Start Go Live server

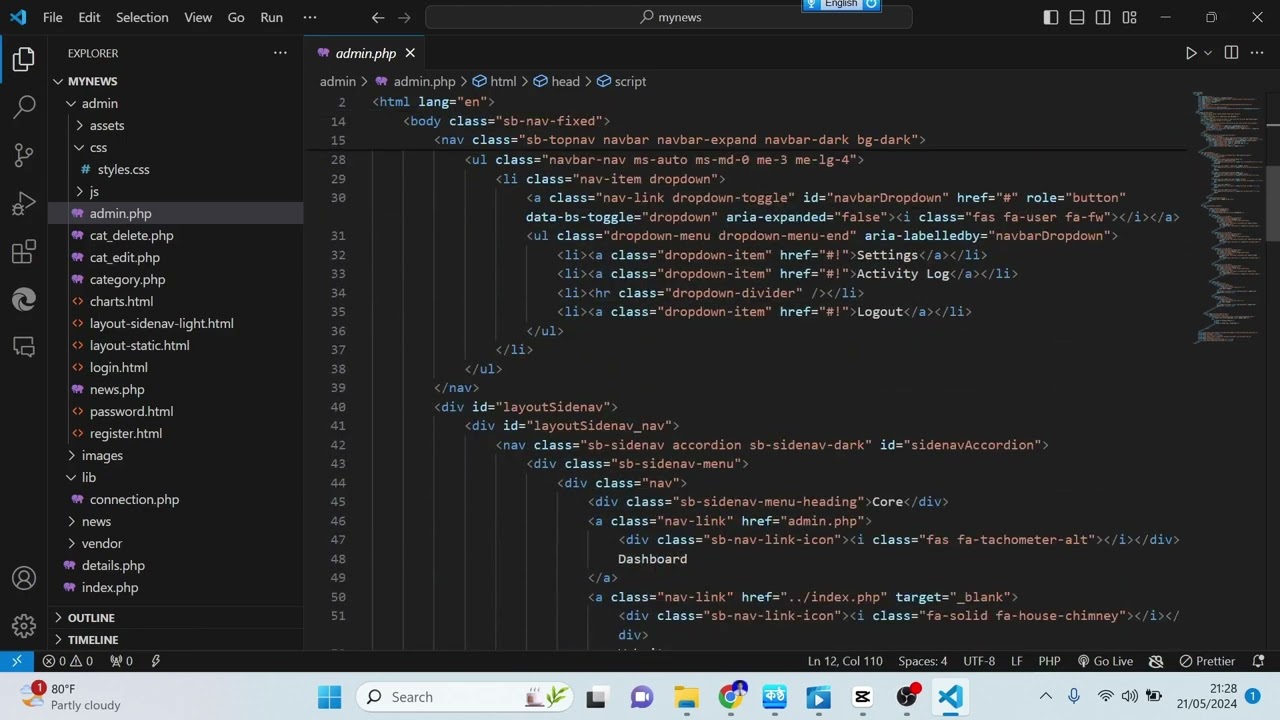(x=1105, y=661)
